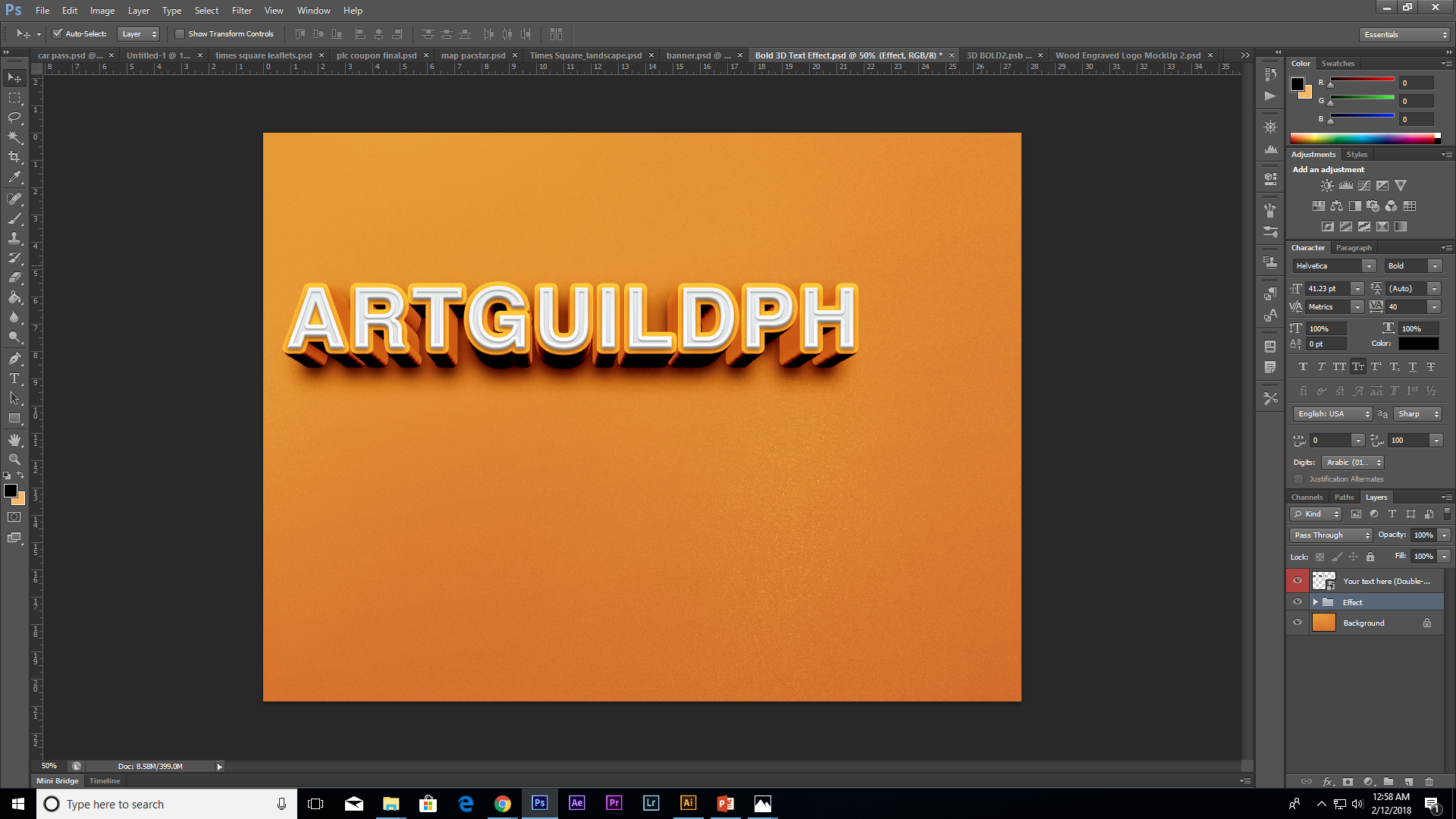Open the Essentials workspace dropdown
The width and height of the screenshot is (1456, 819).
1404,35
